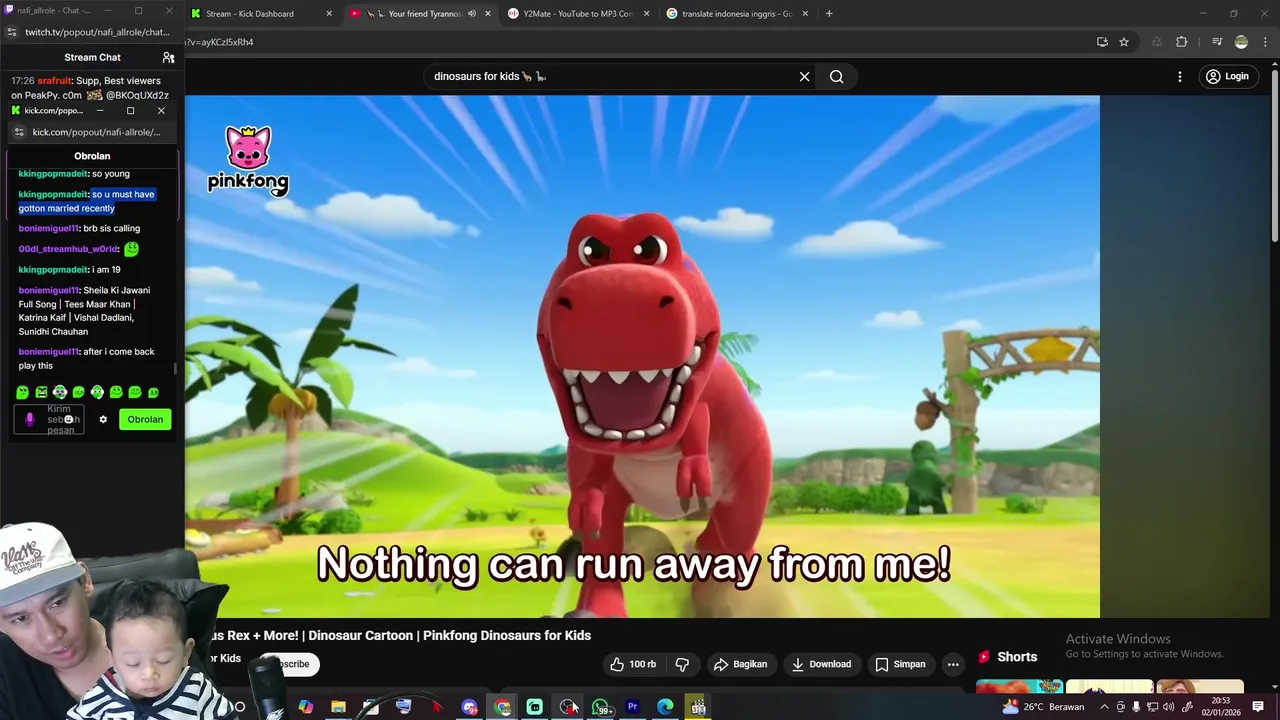
Task: Open Microsoft Edge taskbar icon
Action: pos(665,707)
